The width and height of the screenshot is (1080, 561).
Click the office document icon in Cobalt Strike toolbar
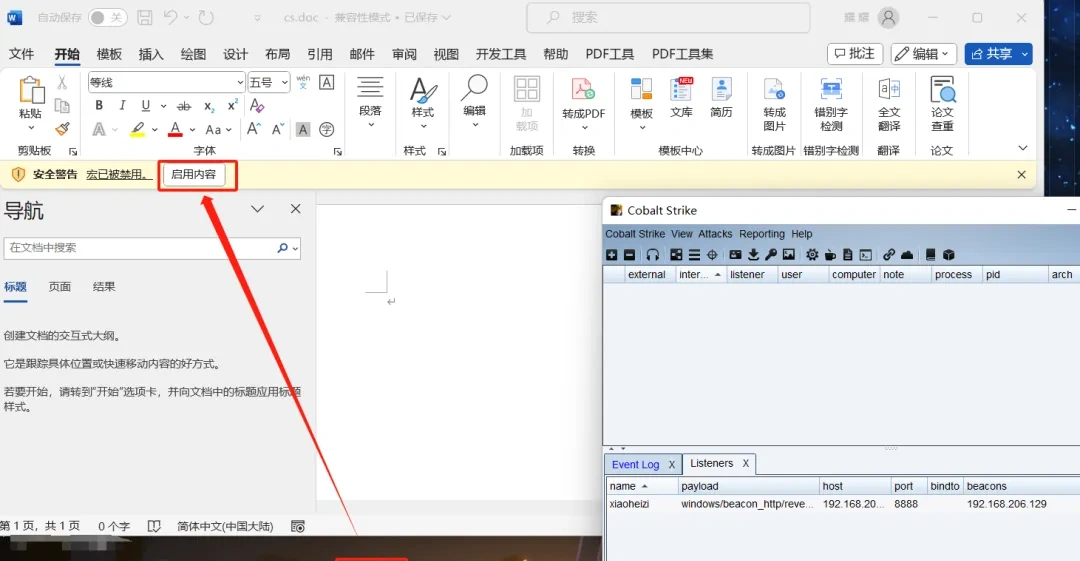tap(848, 255)
